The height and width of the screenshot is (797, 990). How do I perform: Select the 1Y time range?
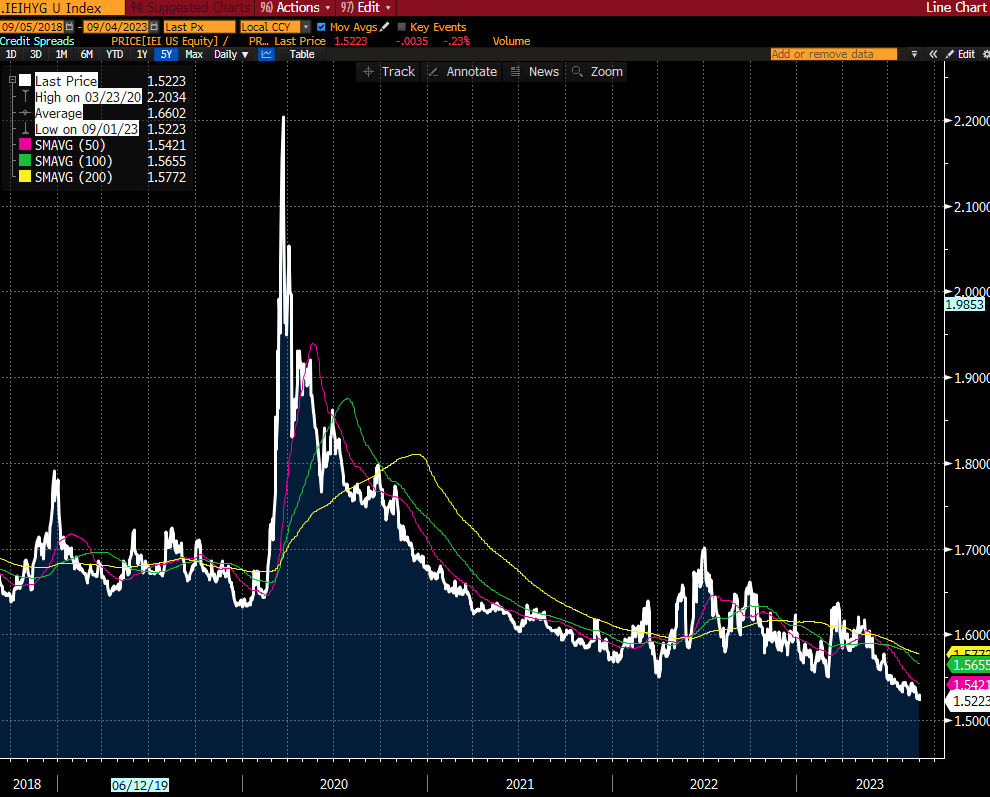(141, 55)
